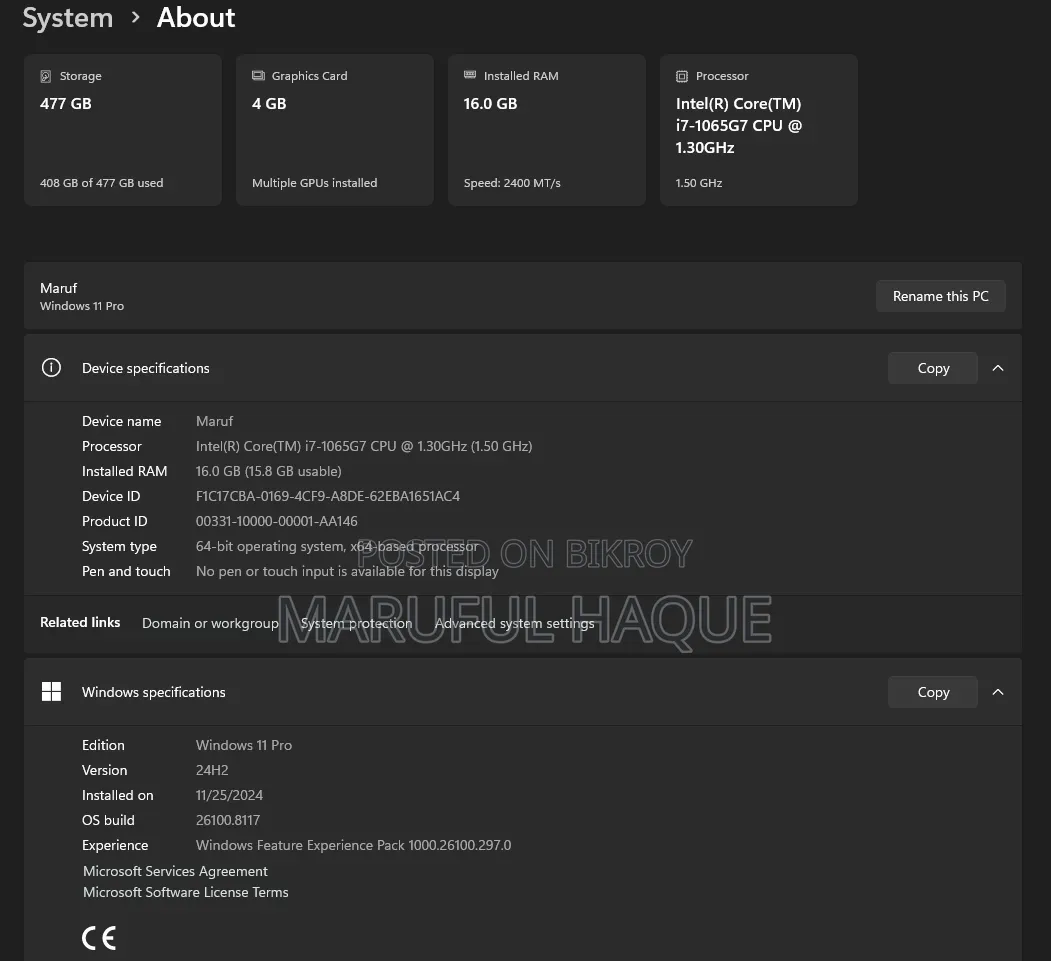Select the Pen and touch value text
This screenshot has height=961, width=1051.
point(347,572)
